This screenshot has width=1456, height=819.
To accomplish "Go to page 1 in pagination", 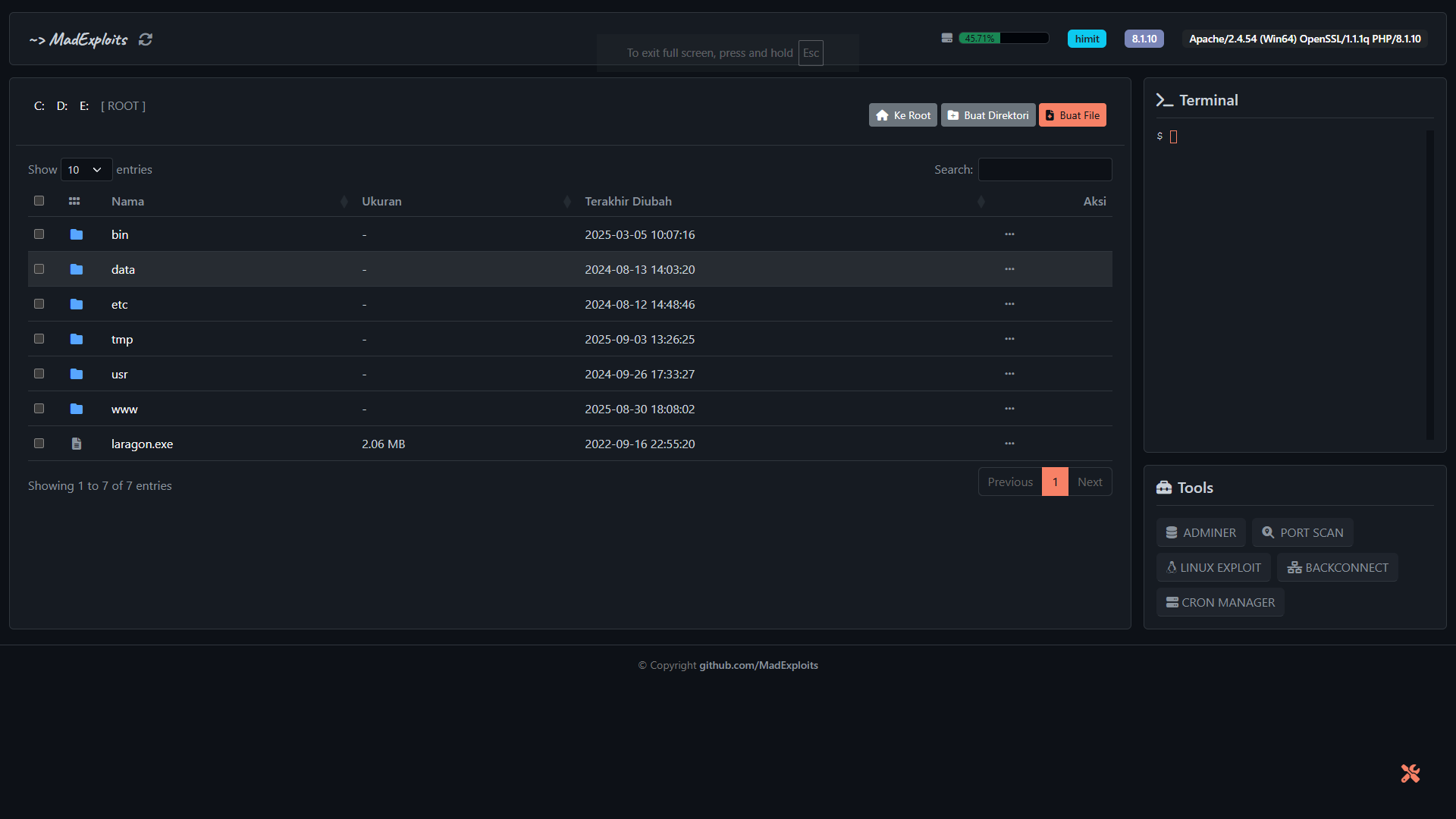I will click(1055, 482).
